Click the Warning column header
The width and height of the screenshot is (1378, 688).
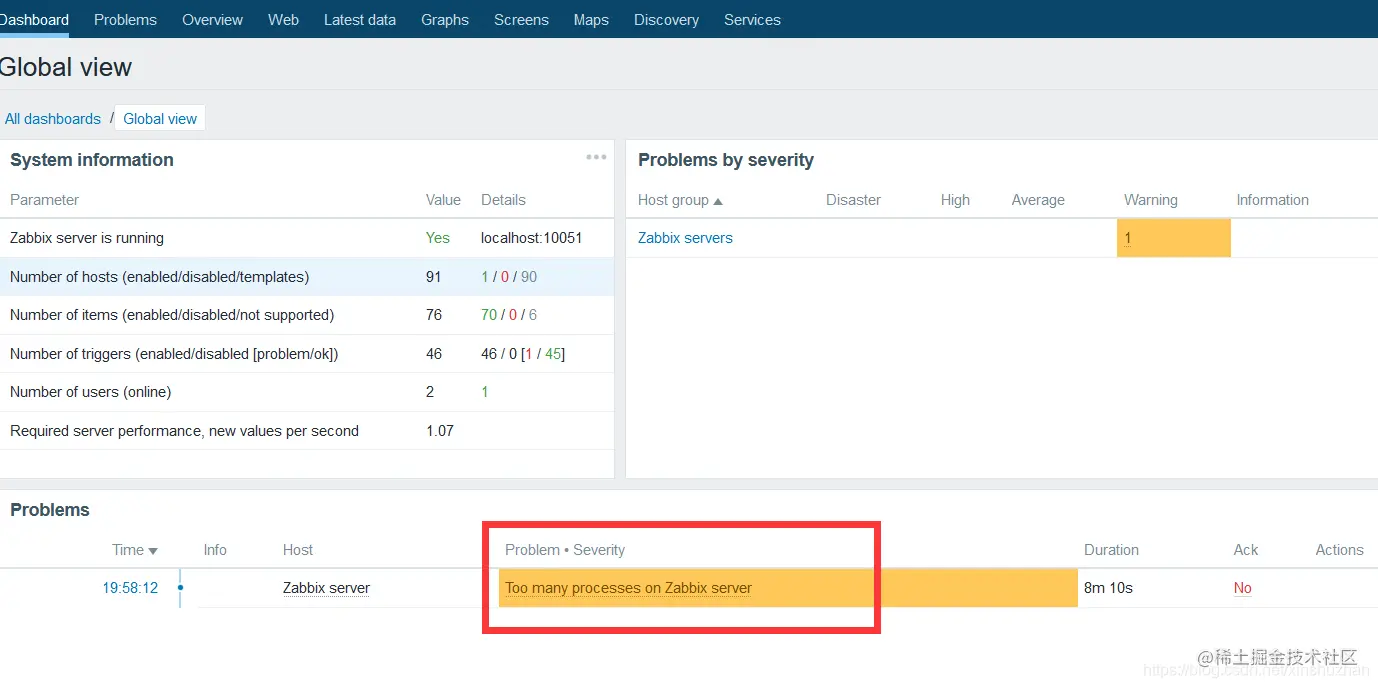pos(1151,200)
